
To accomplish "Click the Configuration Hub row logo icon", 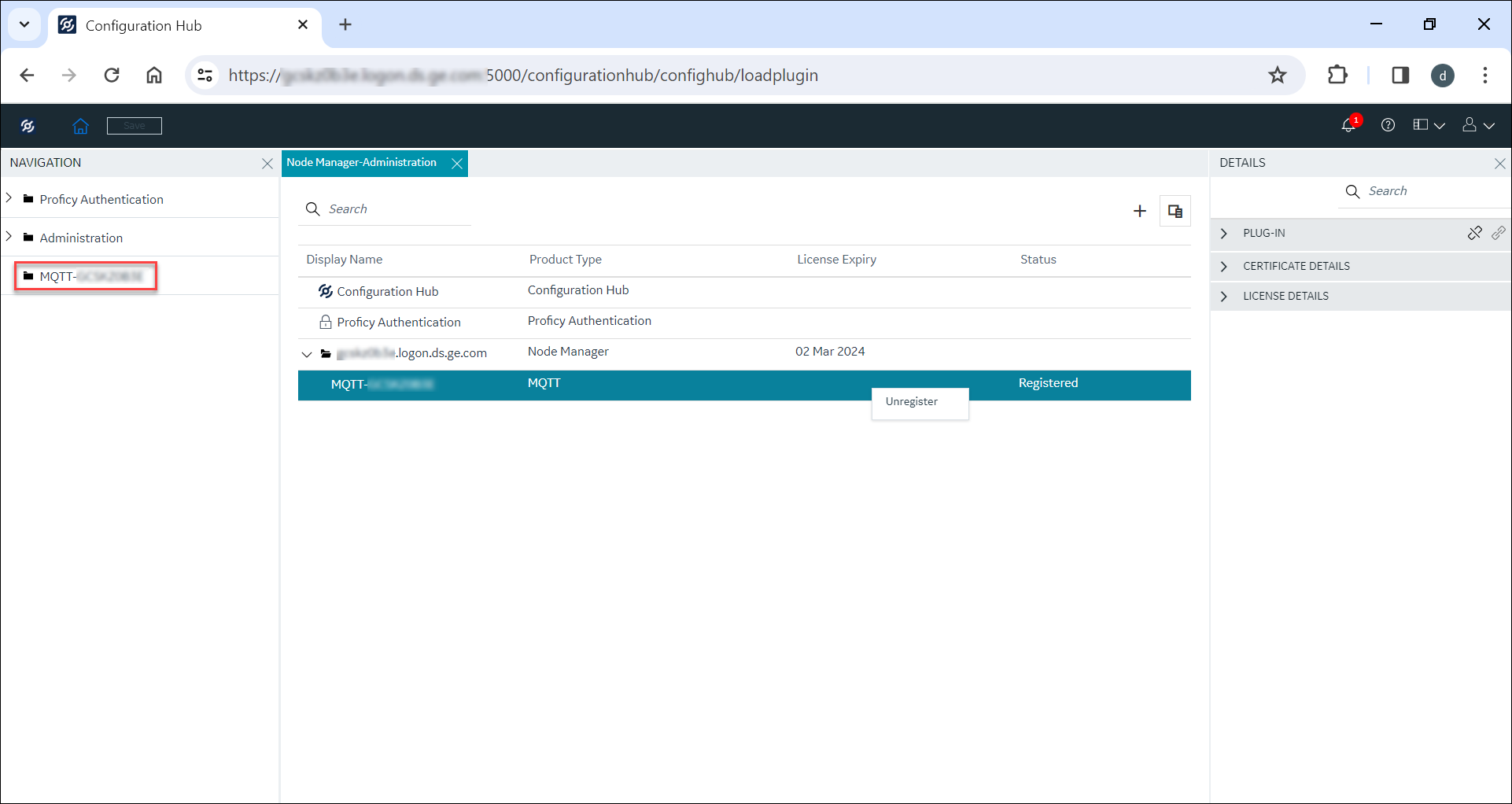I will 325,291.
